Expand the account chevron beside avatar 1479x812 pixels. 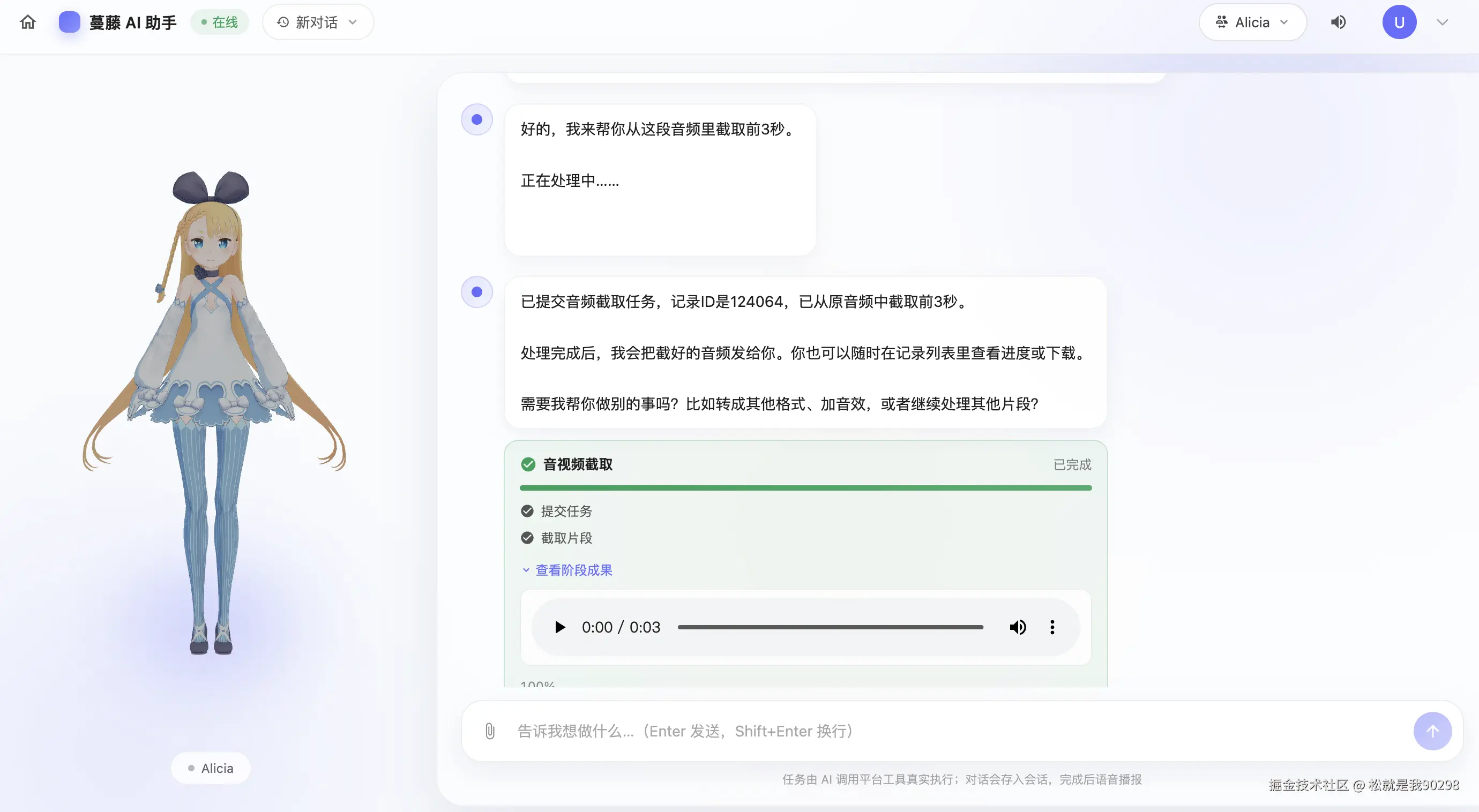[x=1442, y=22]
